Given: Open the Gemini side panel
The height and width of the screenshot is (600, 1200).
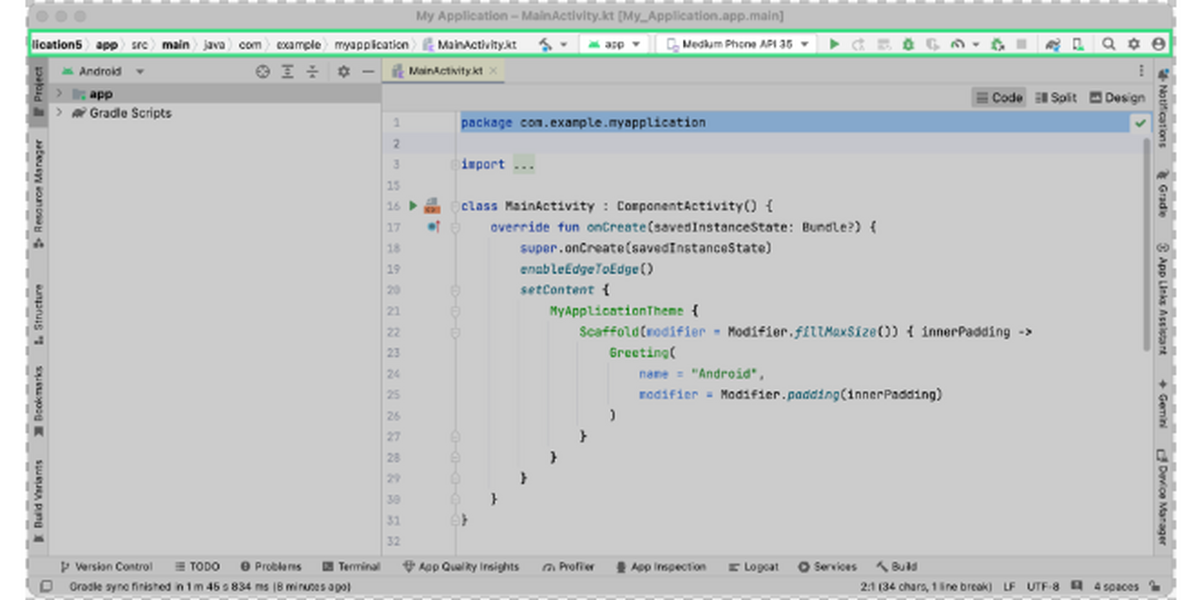Looking at the screenshot, I should pyautogui.click(x=1163, y=404).
